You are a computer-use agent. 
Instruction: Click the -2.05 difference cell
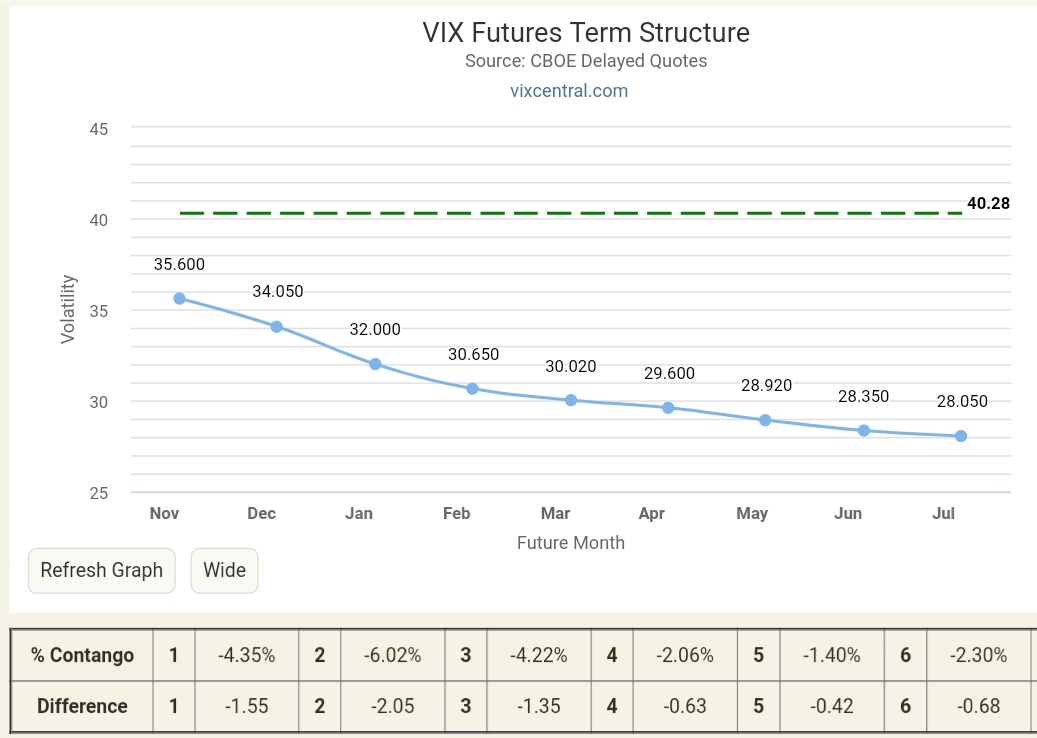point(395,706)
